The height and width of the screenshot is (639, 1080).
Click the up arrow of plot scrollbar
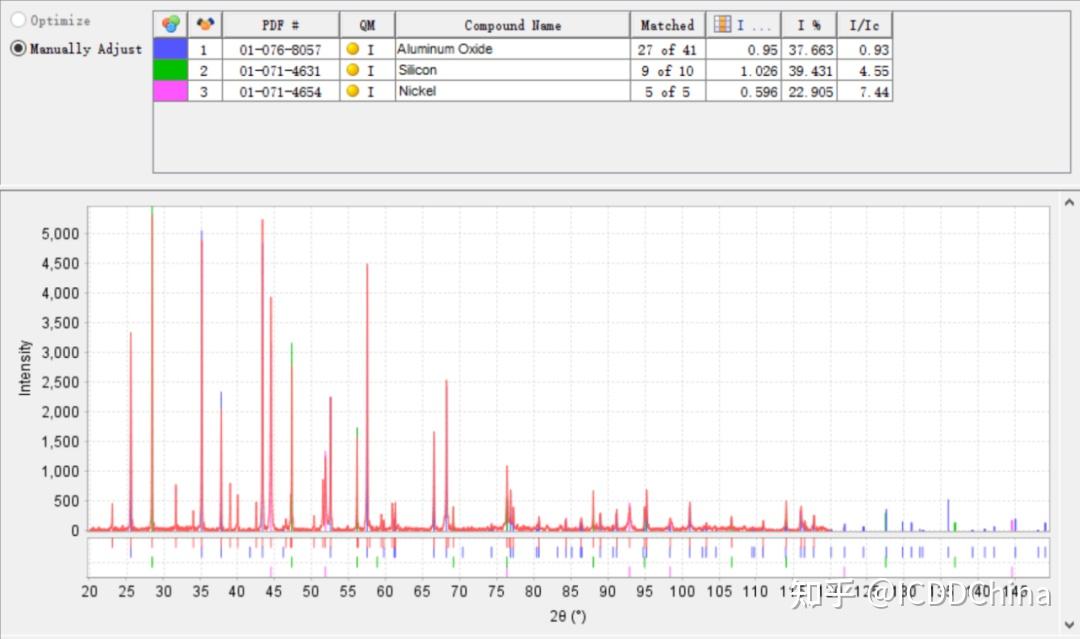(1069, 202)
